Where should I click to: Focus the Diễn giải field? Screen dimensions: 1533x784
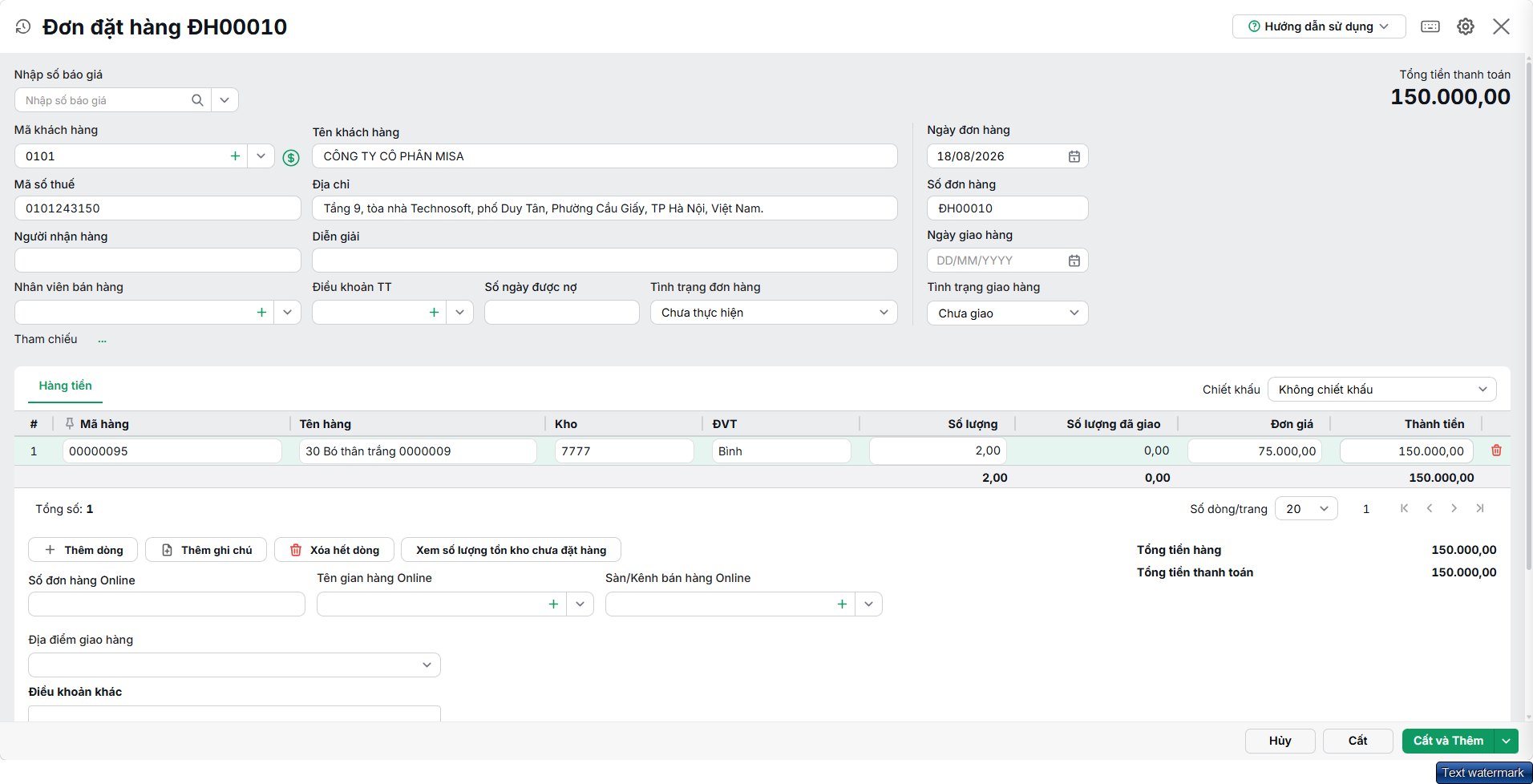click(x=605, y=261)
